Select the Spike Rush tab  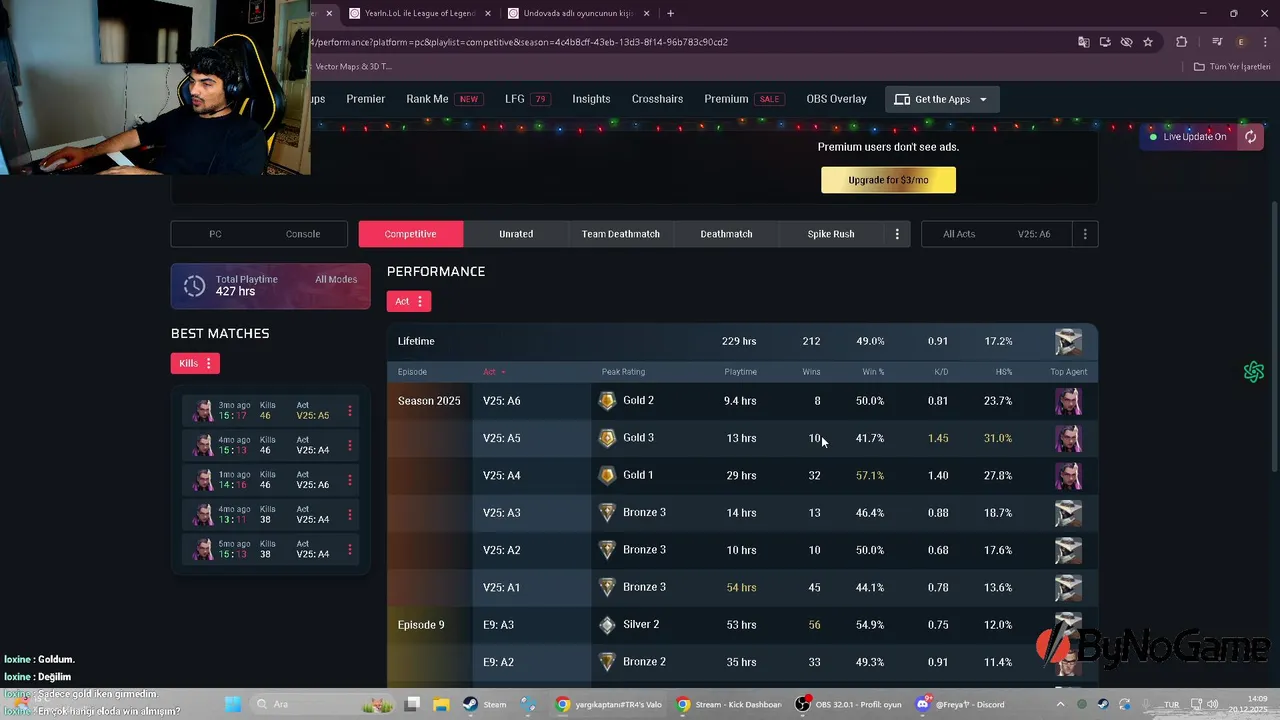click(831, 234)
